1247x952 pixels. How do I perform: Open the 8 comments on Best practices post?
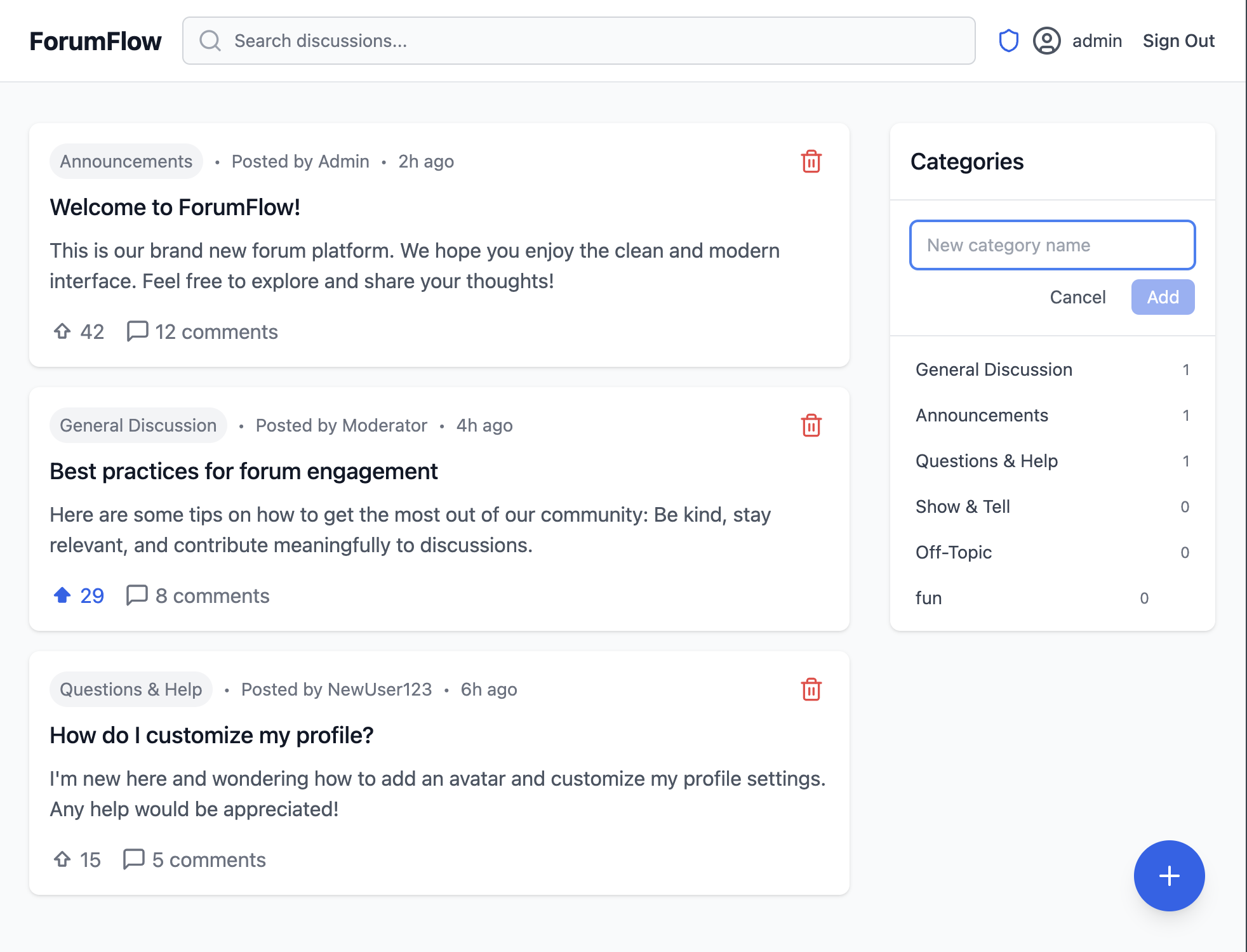197,595
